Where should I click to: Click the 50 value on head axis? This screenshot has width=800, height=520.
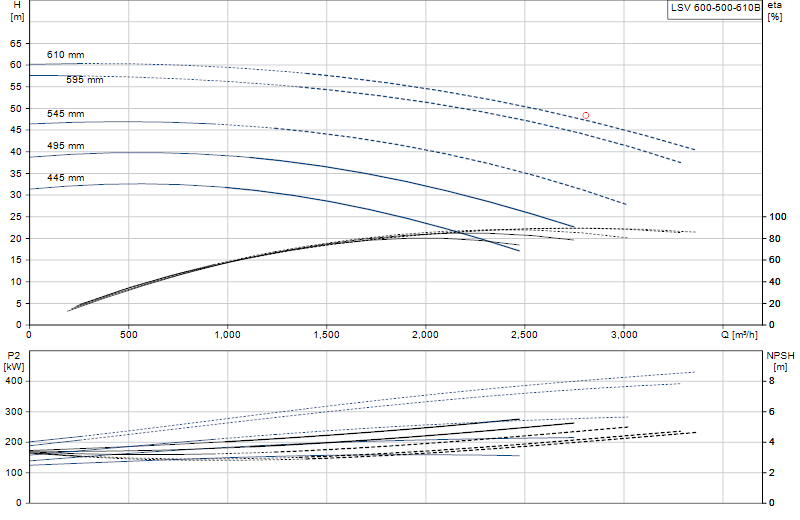[16, 109]
